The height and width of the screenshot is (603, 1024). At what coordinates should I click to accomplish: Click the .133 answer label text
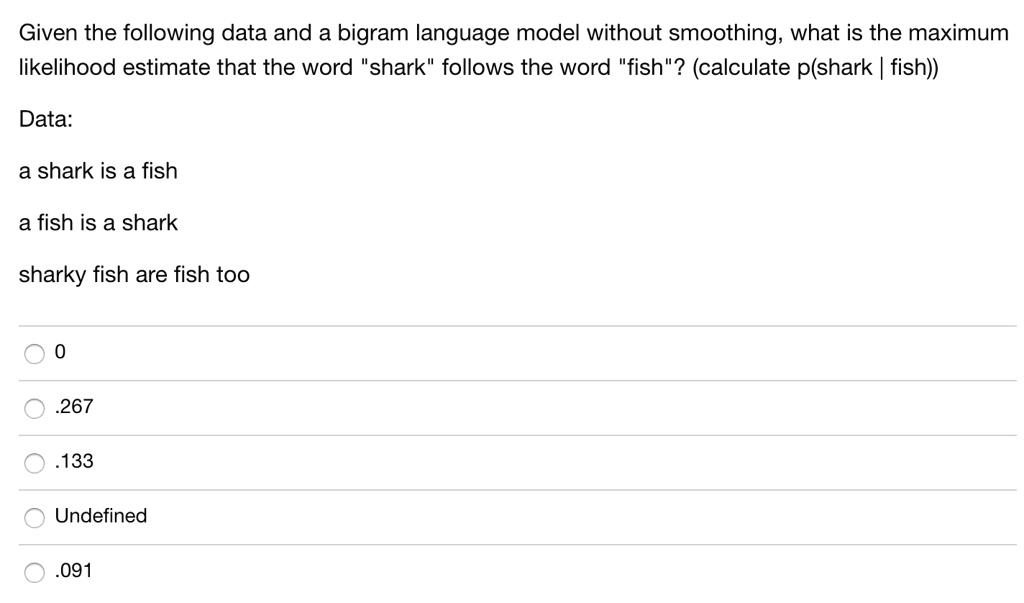pyautogui.click(x=72, y=462)
